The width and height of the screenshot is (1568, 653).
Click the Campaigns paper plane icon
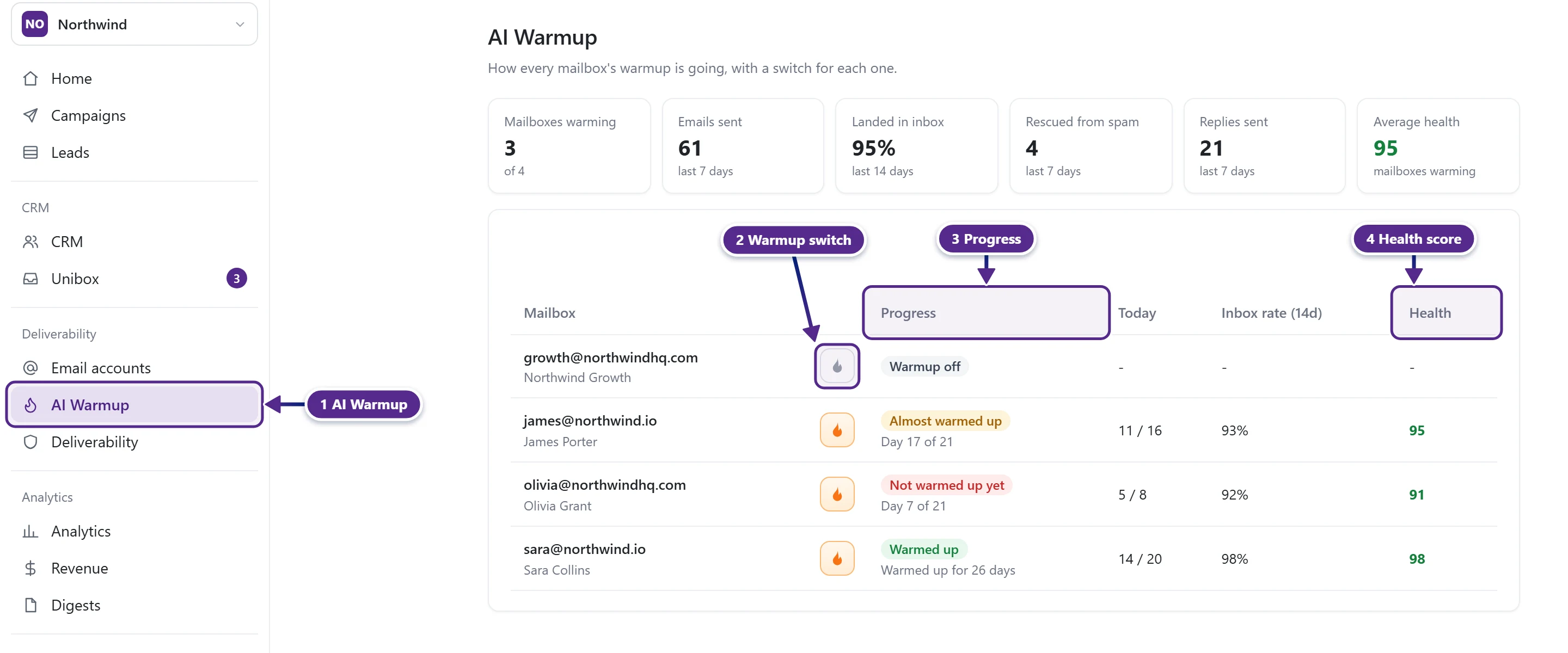pos(30,115)
